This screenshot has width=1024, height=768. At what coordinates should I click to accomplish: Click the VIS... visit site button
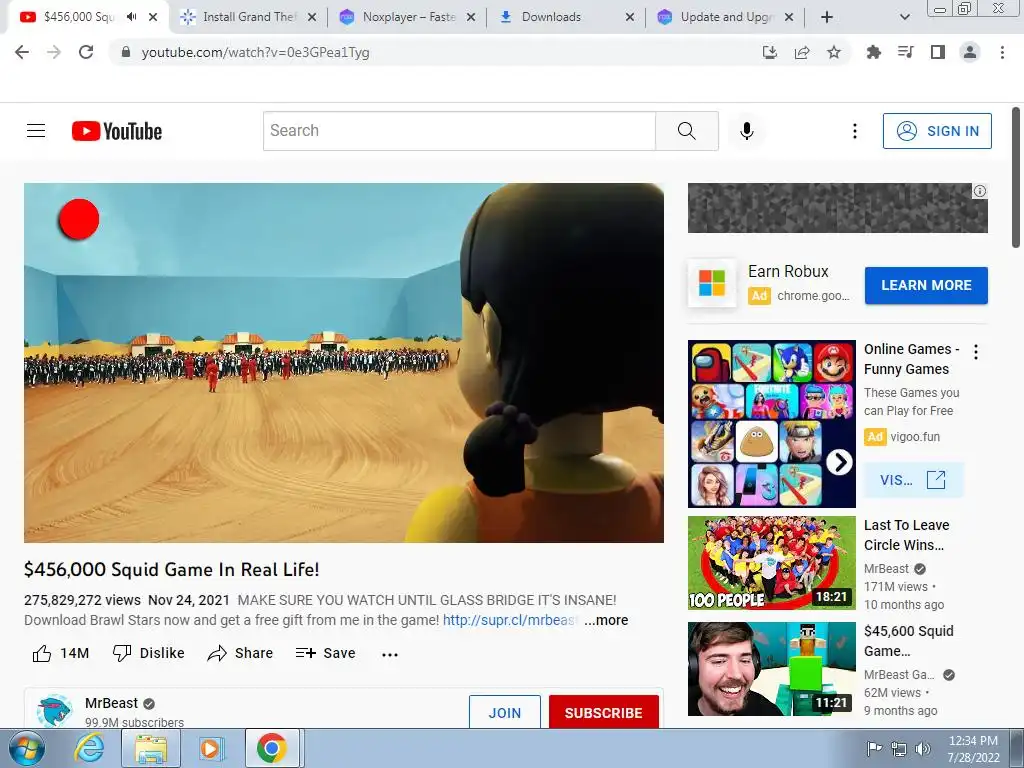click(913, 480)
